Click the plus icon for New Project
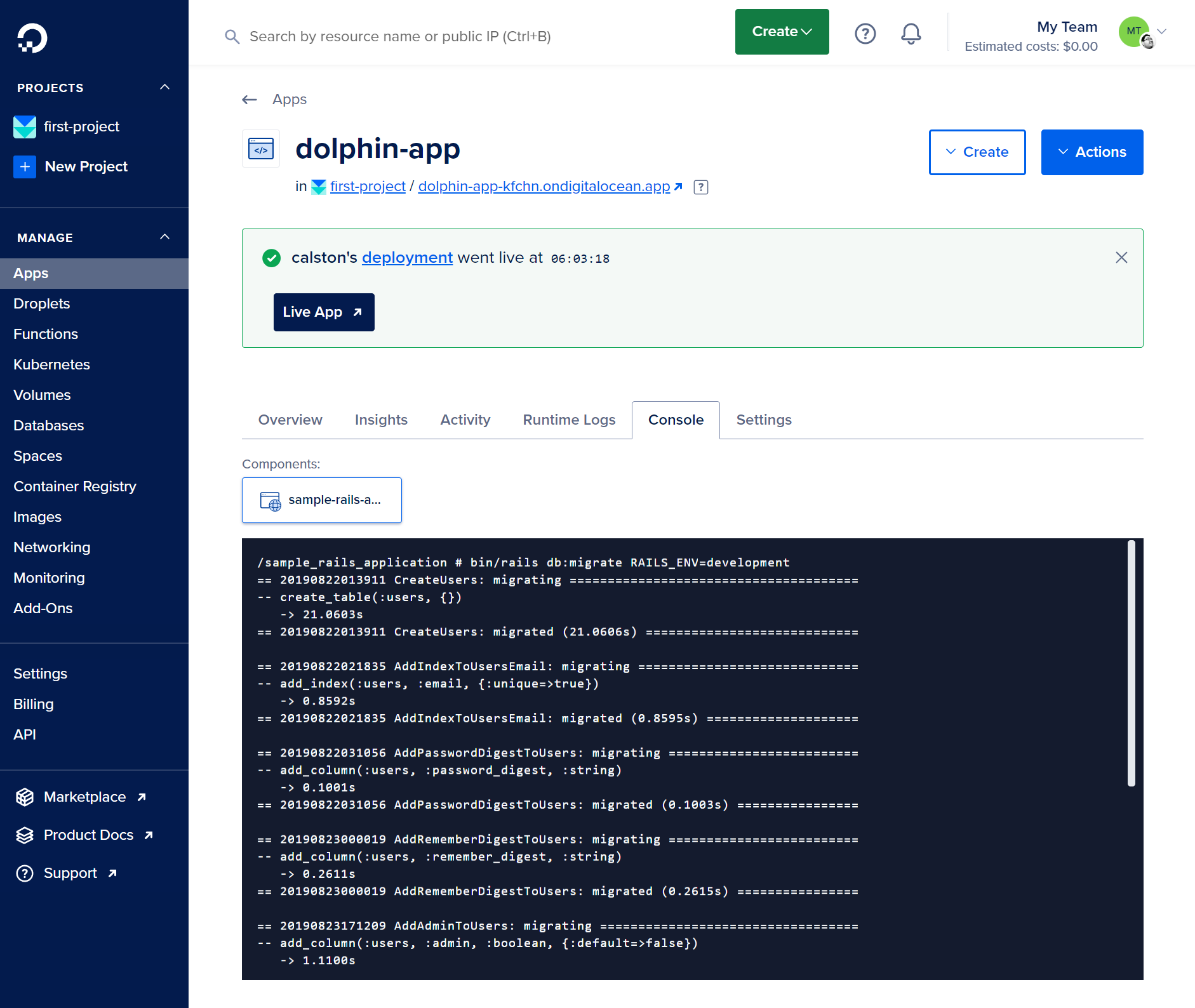Screen dimensions: 1195x1008 point(25,167)
